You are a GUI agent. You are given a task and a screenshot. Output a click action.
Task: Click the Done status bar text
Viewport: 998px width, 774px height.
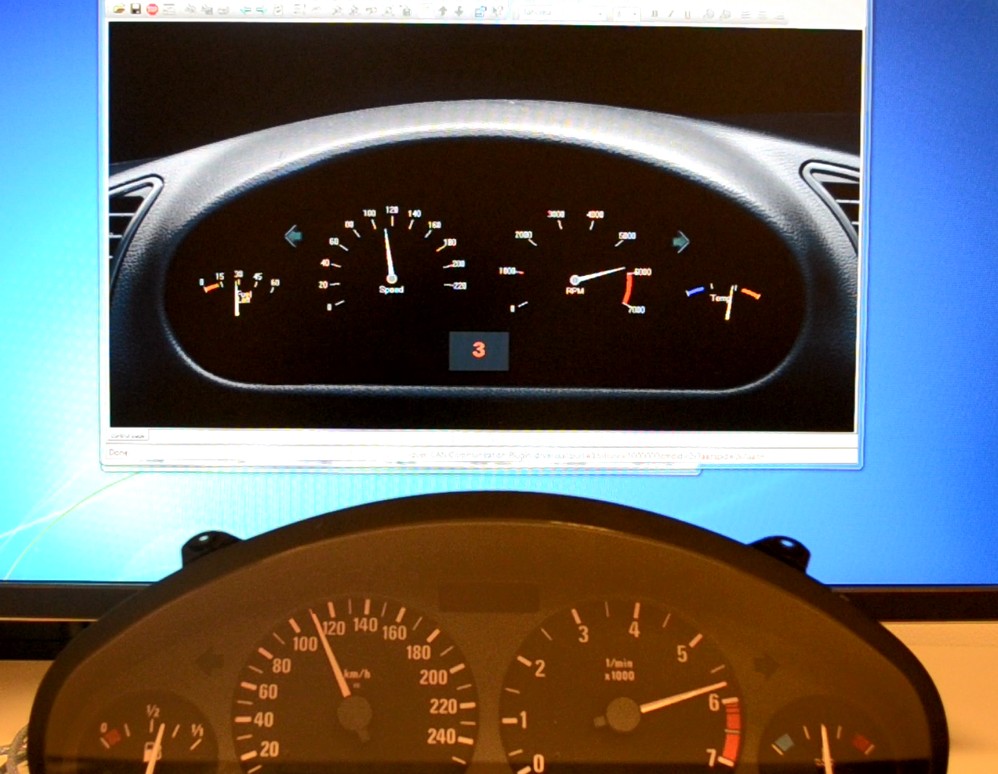click(x=118, y=452)
